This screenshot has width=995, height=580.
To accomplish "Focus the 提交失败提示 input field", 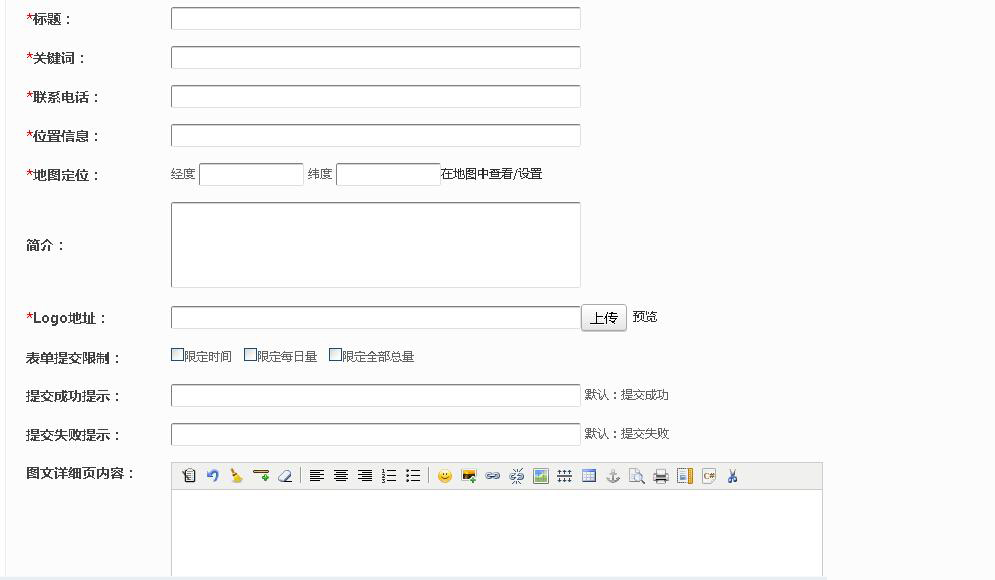I will pos(376,434).
